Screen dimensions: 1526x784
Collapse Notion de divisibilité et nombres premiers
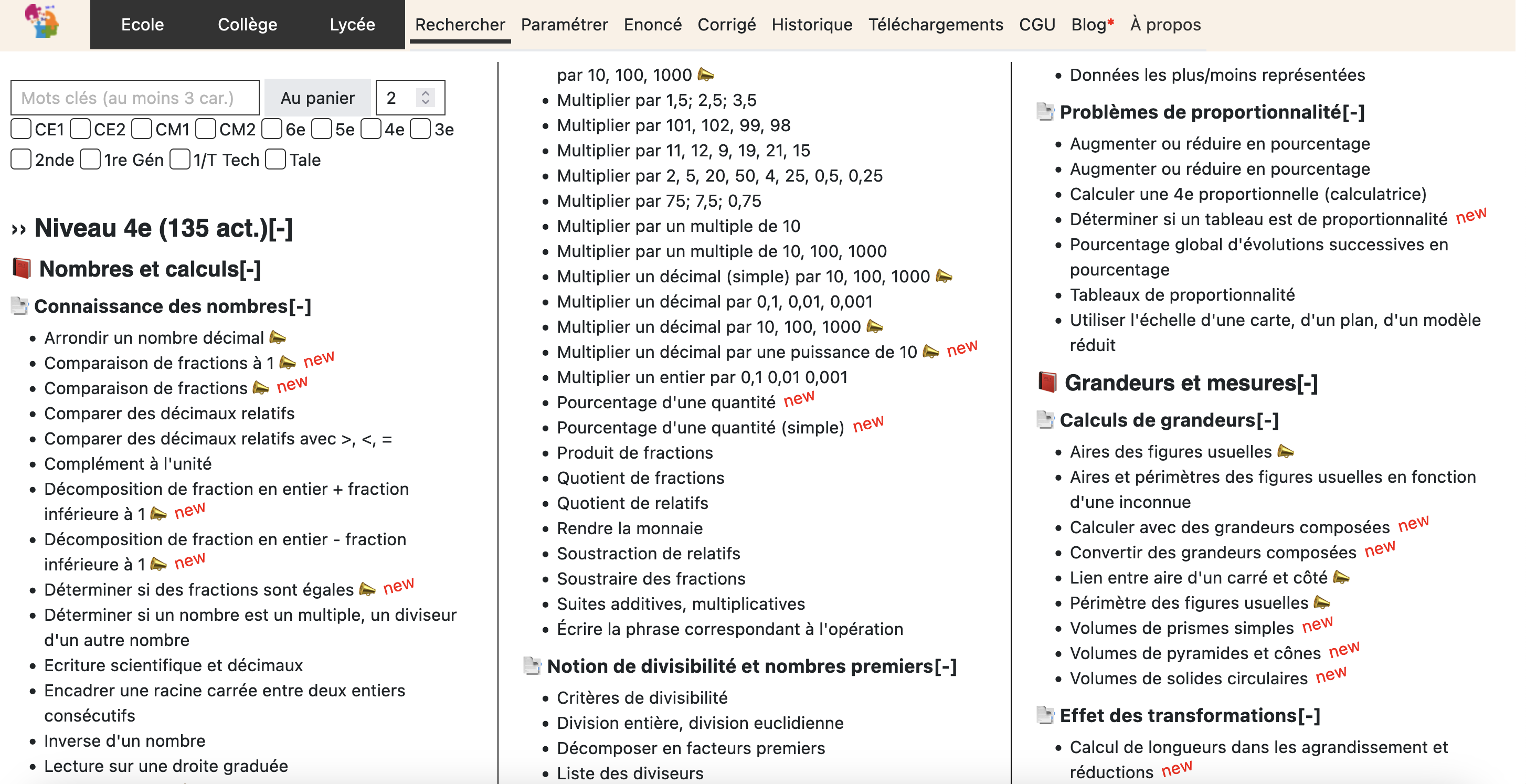[946, 666]
